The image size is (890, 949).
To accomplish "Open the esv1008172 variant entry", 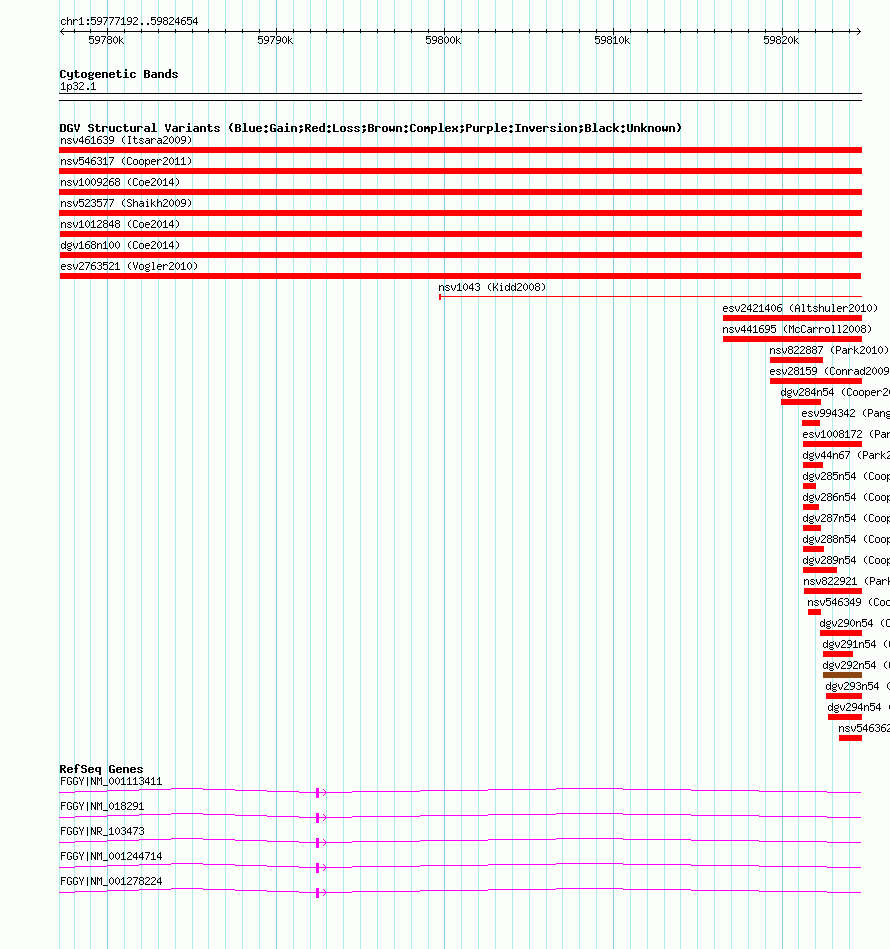I will point(846,435).
